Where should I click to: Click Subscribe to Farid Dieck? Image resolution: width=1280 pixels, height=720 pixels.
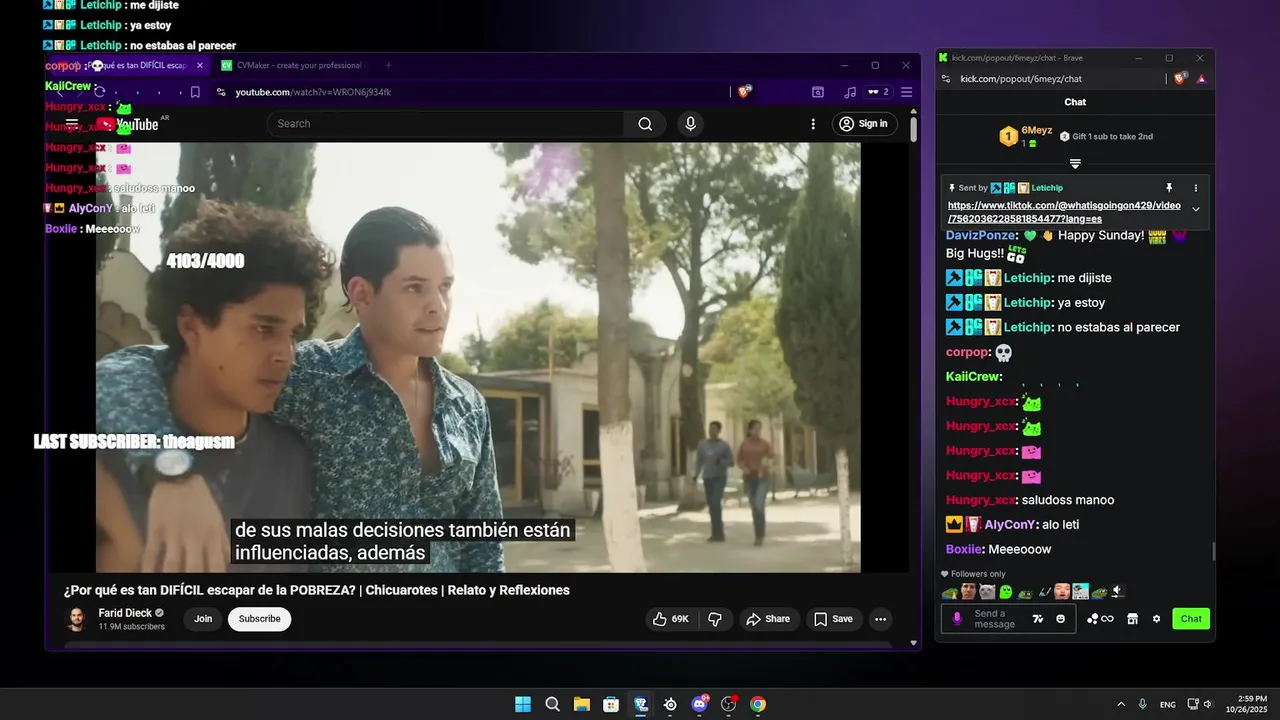[x=259, y=619]
